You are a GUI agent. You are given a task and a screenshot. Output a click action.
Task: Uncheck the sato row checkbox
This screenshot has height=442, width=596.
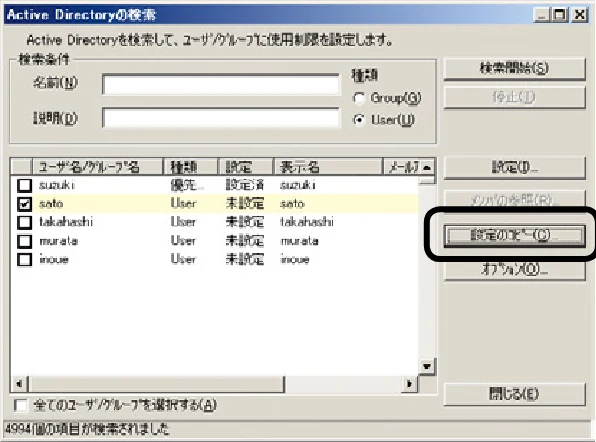[25, 204]
